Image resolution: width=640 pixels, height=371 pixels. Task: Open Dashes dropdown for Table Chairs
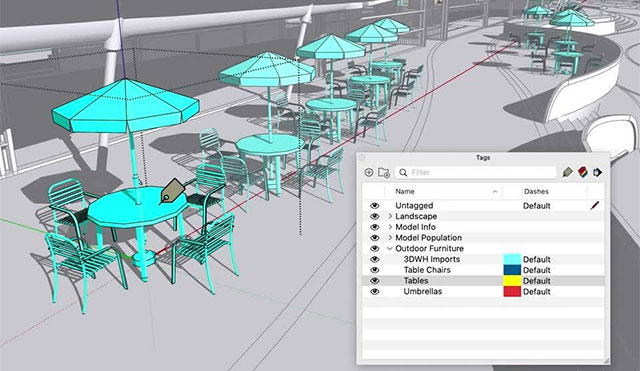coord(537,270)
